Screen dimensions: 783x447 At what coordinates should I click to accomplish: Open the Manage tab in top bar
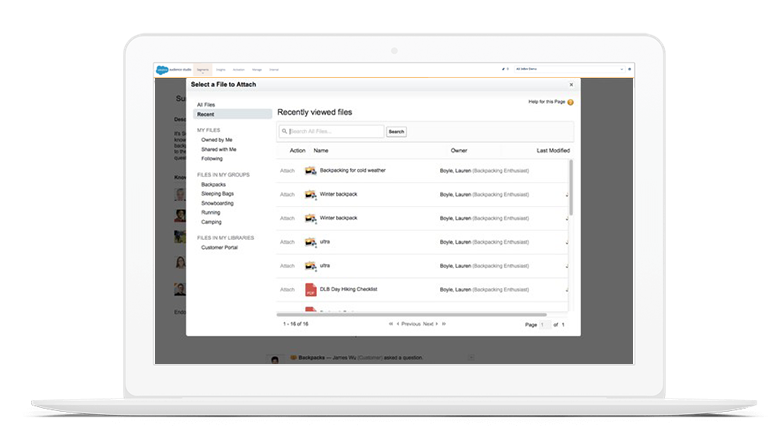[x=257, y=69]
